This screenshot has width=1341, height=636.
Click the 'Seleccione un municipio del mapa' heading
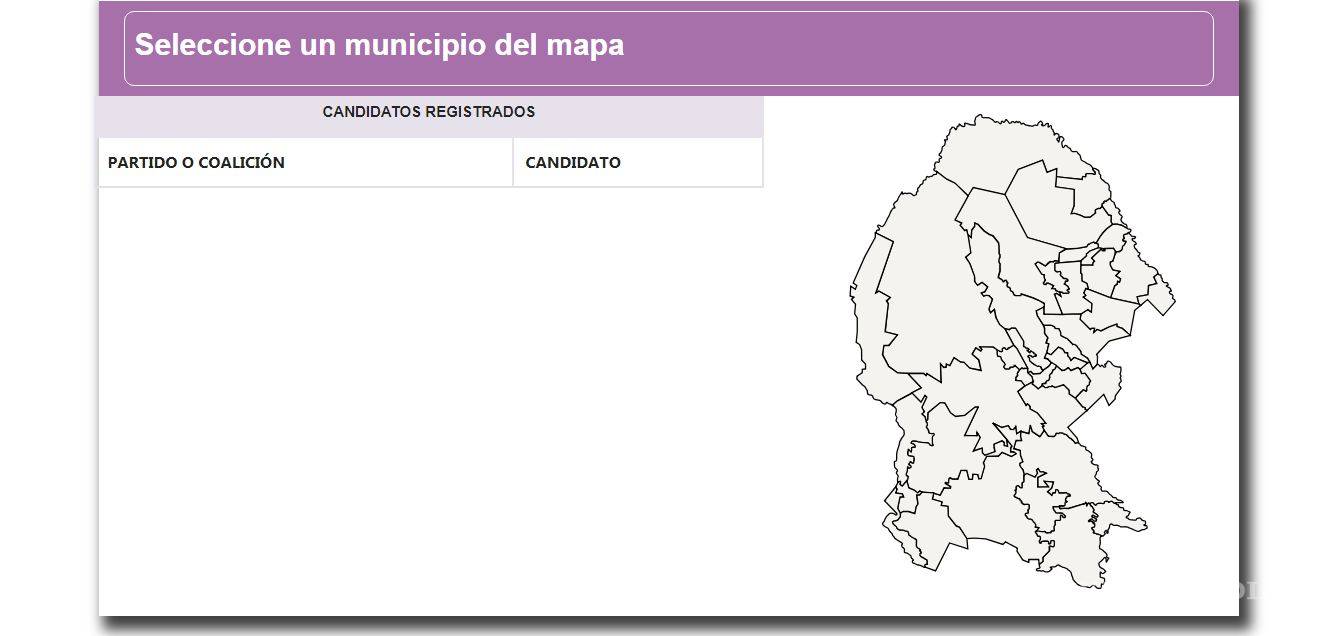point(379,45)
